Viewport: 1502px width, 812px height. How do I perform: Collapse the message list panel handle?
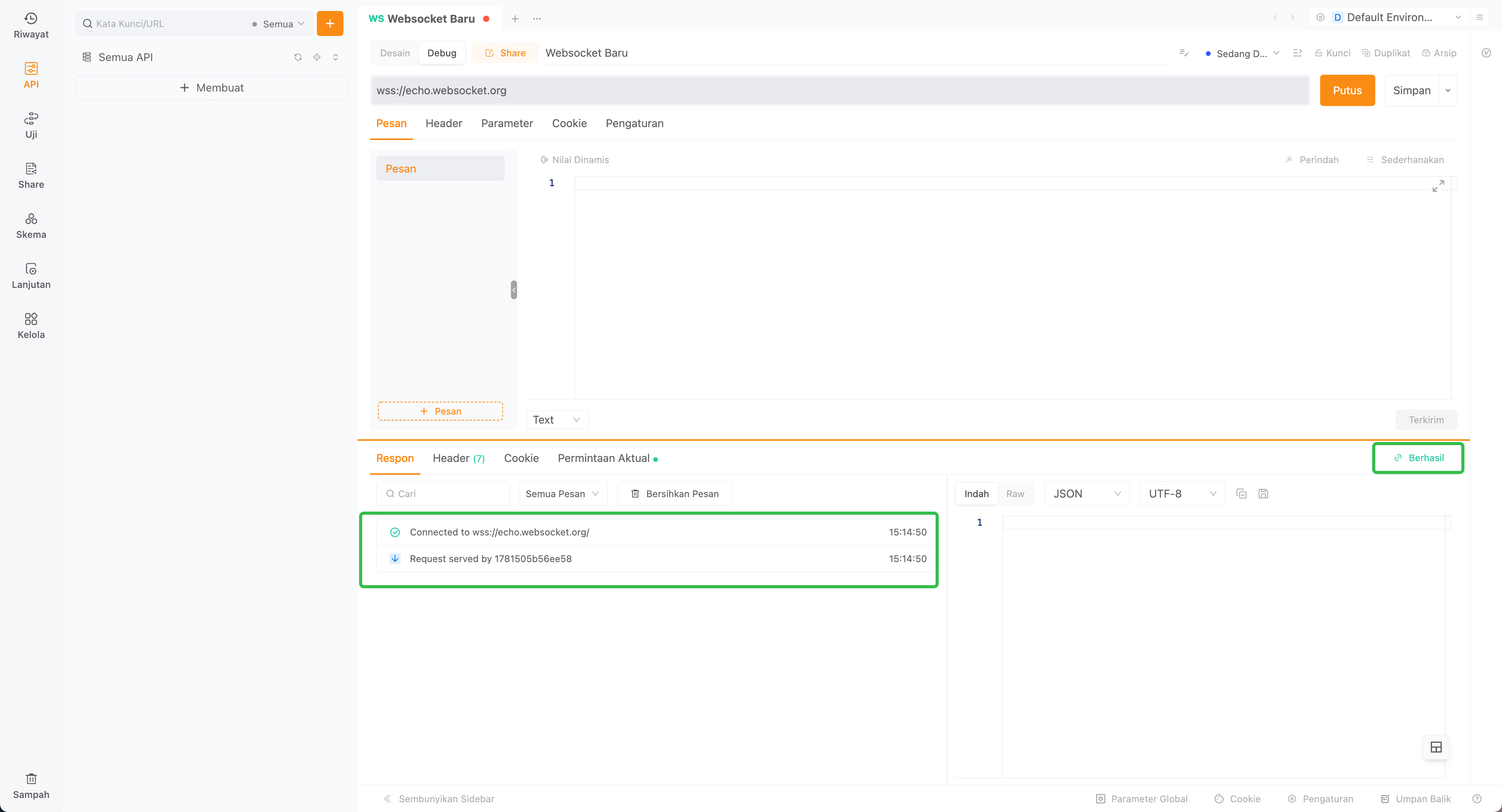point(514,290)
